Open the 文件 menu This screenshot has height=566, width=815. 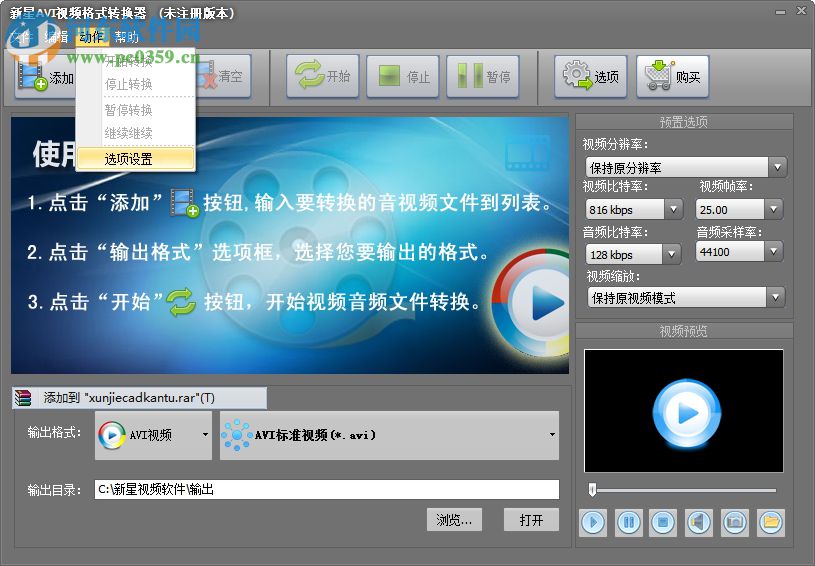pos(22,36)
